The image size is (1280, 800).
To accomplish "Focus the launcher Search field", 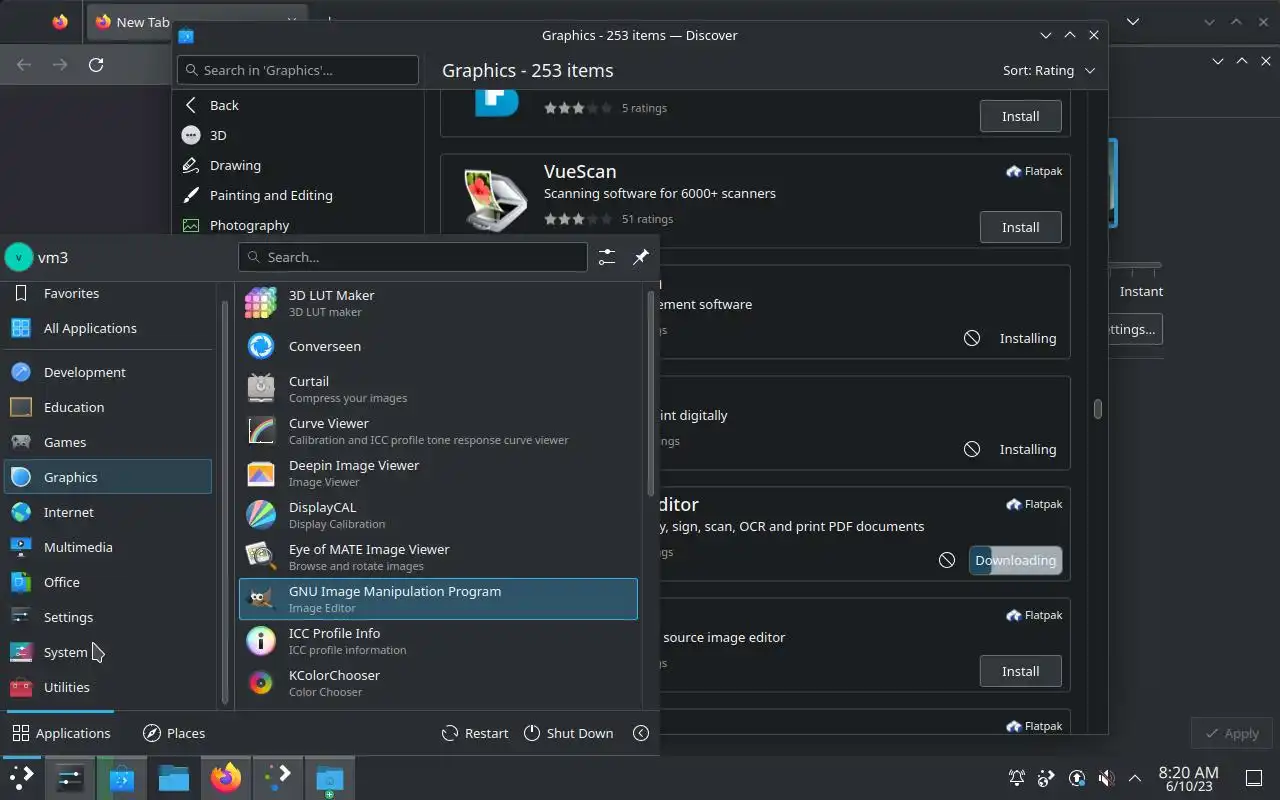I will [x=413, y=257].
